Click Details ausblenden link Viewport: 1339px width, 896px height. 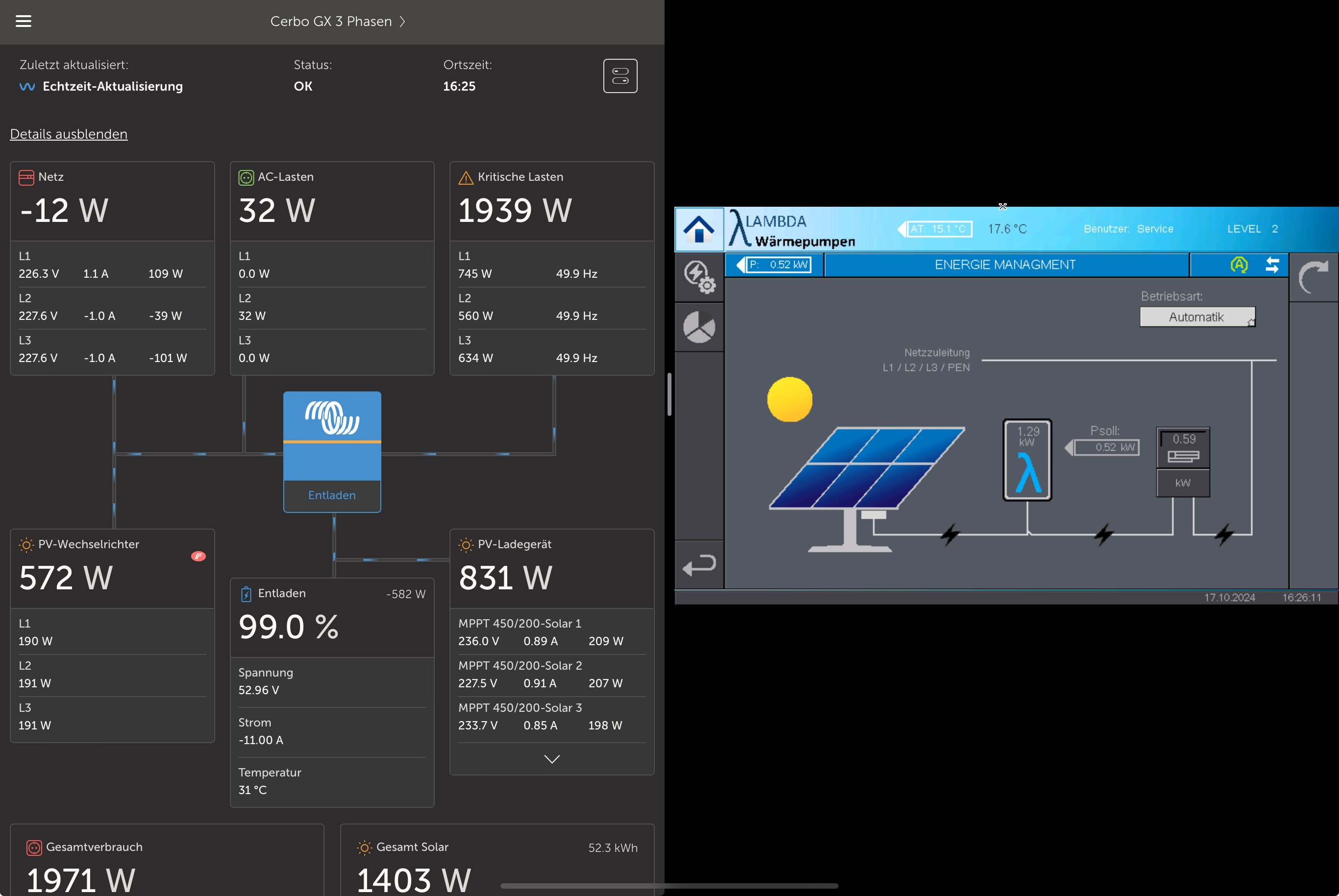point(69,134)
